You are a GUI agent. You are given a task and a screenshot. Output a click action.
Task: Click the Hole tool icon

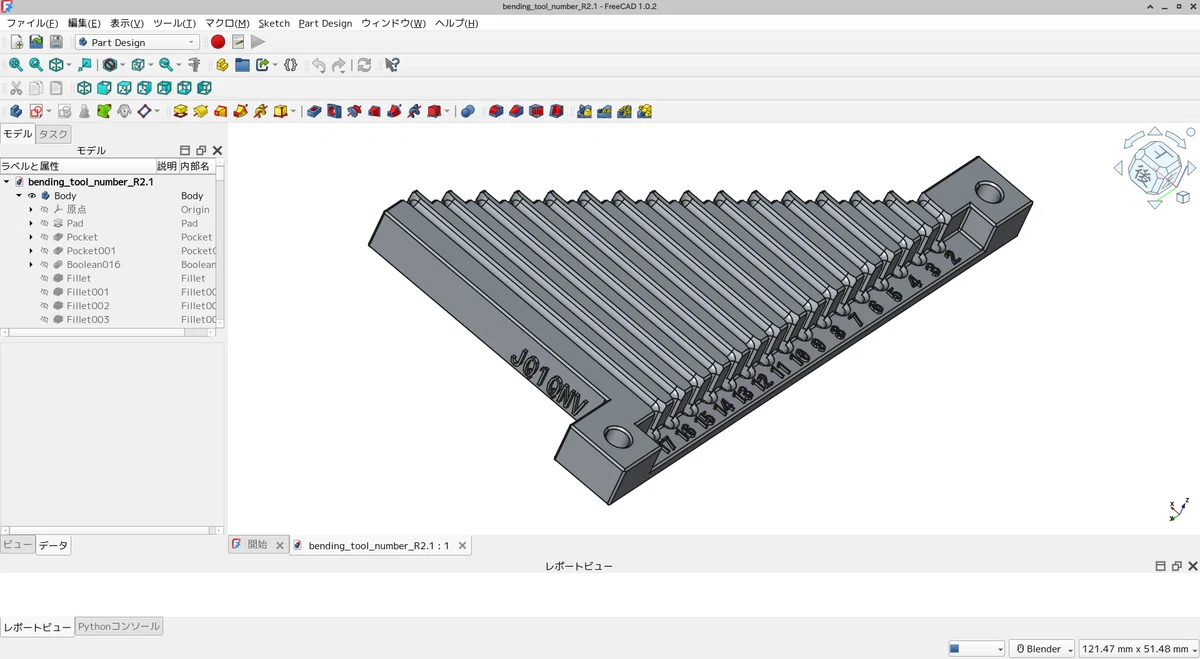(334, 111)
